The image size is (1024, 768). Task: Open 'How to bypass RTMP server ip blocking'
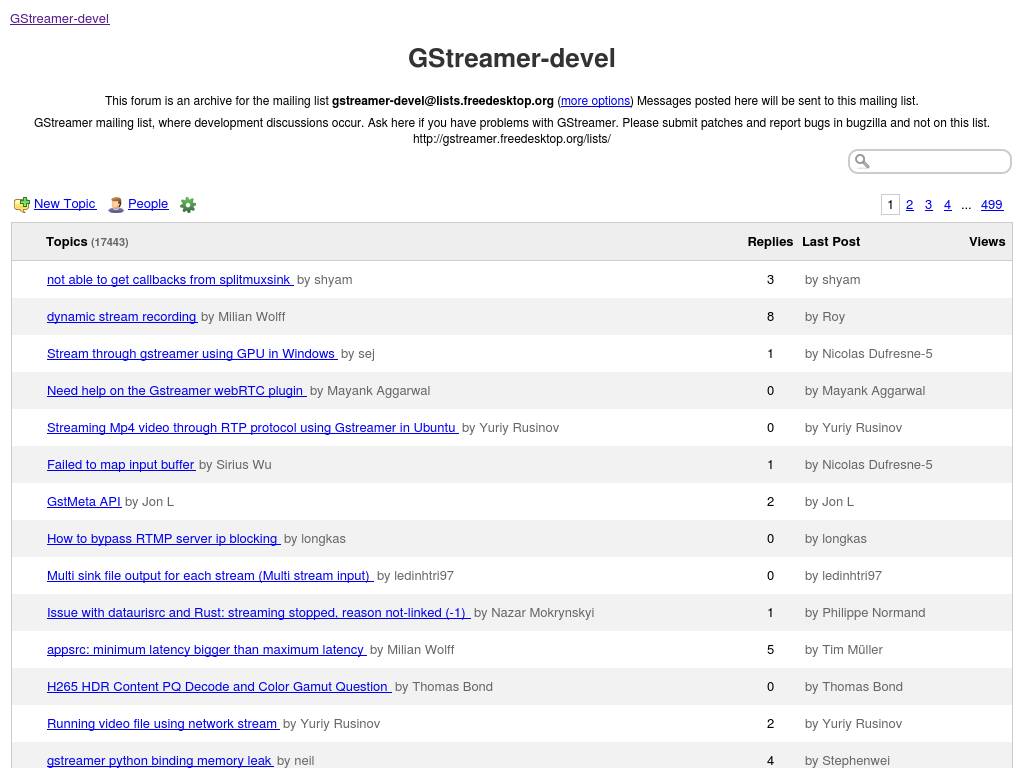tap(163, 539)
